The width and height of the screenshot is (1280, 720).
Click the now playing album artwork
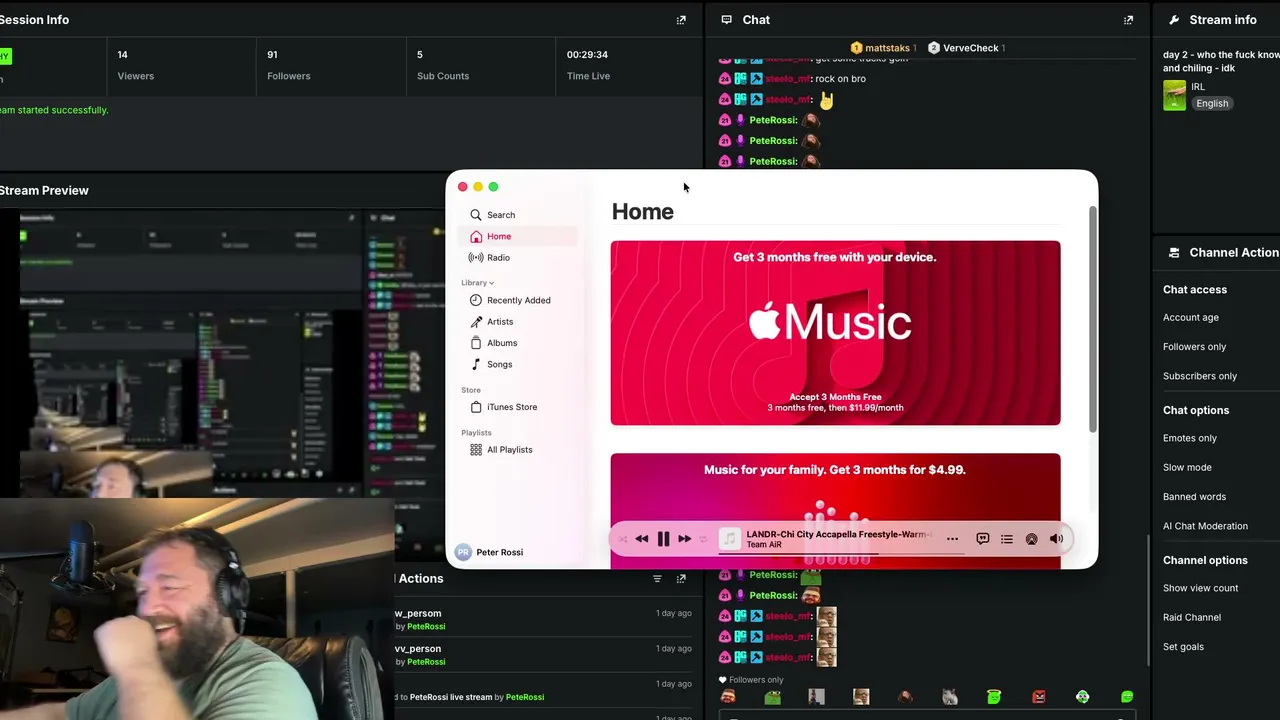pyautogui.click(x=730, y=539)
